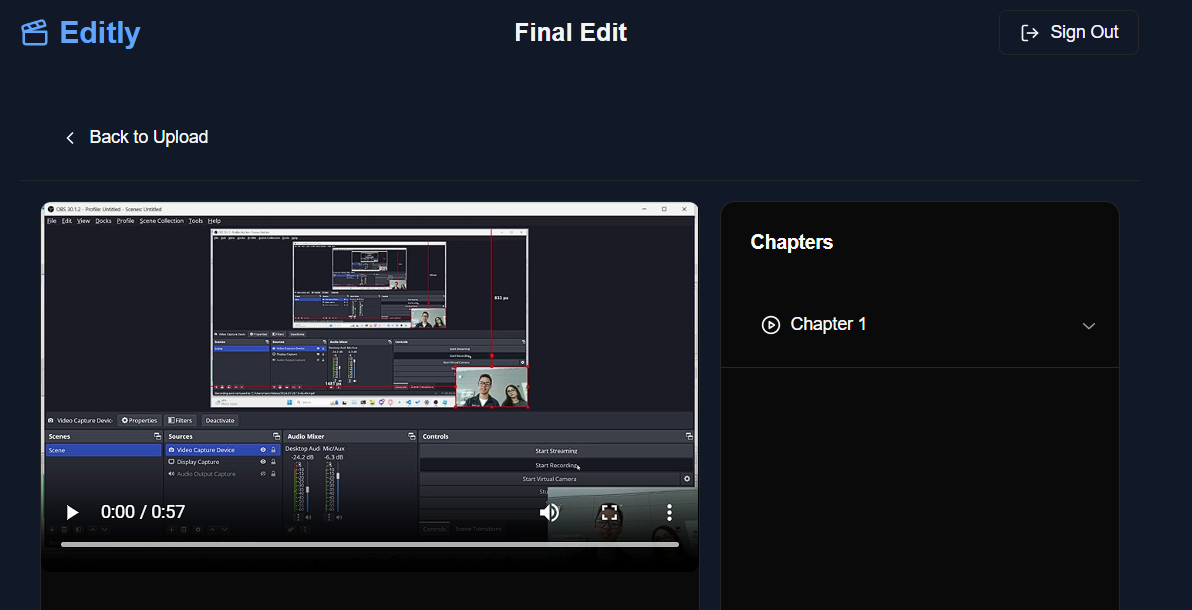Click the Editly brand name text
1192x610 pixels.
(x=100, y=33)
